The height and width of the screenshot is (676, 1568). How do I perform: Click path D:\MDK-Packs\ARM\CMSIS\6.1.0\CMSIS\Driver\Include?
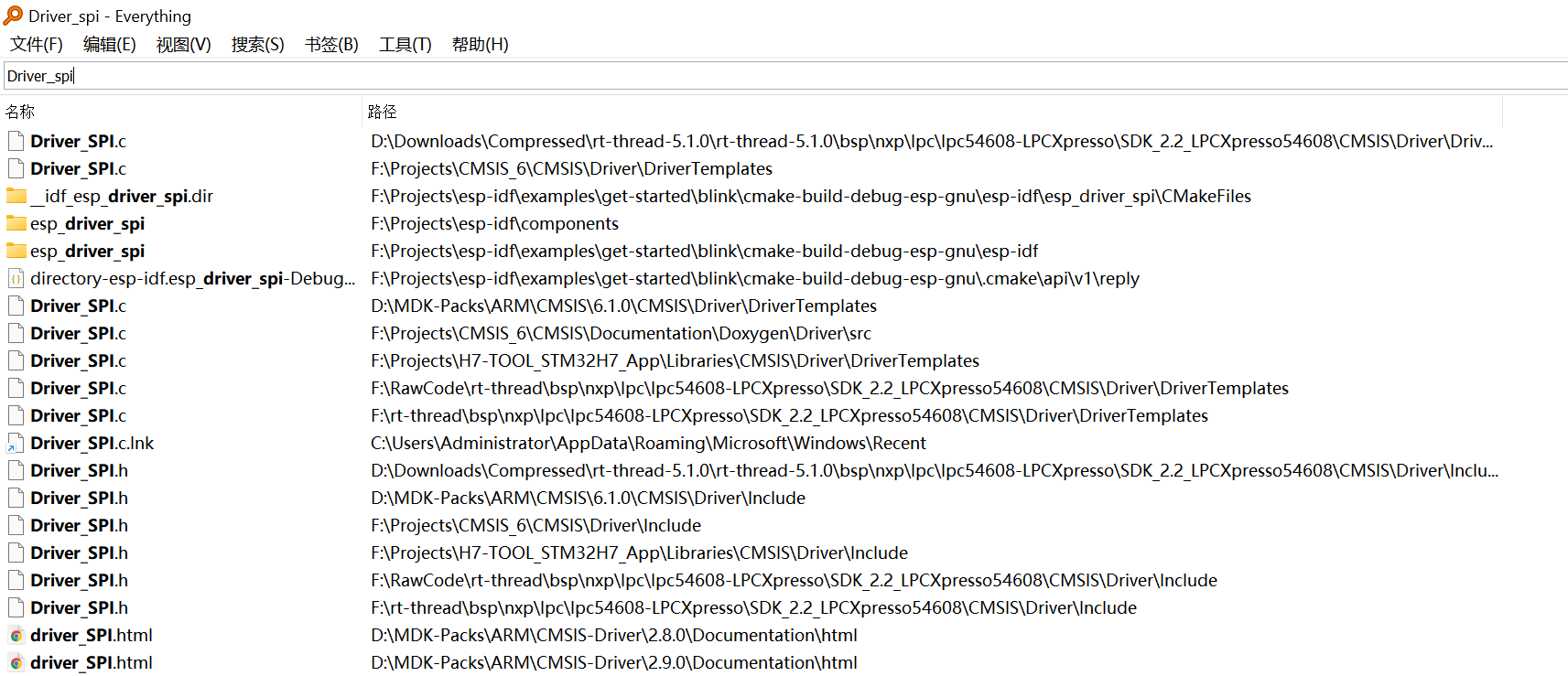pos(588,498)
